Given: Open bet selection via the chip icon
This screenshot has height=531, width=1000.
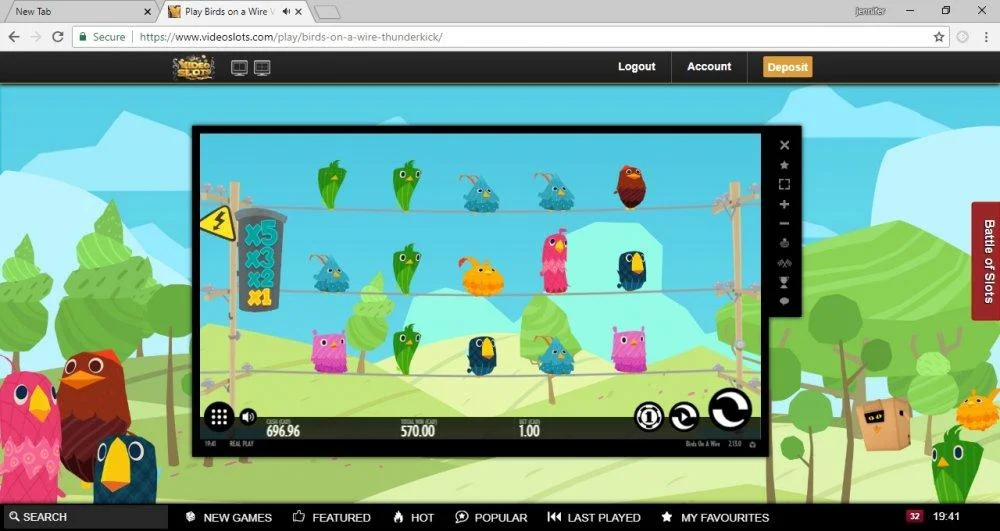Looking at the screenshot, I should tap(649, 417).
